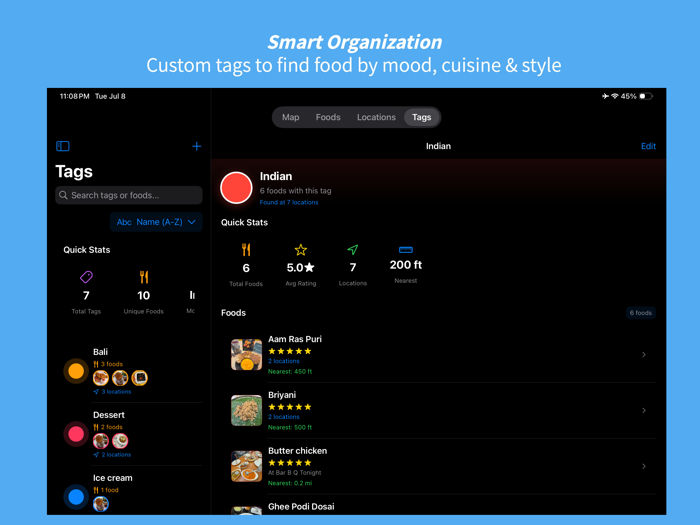
Task: Click the 'Found at 7 locations' link
Action: pos(289,202)
